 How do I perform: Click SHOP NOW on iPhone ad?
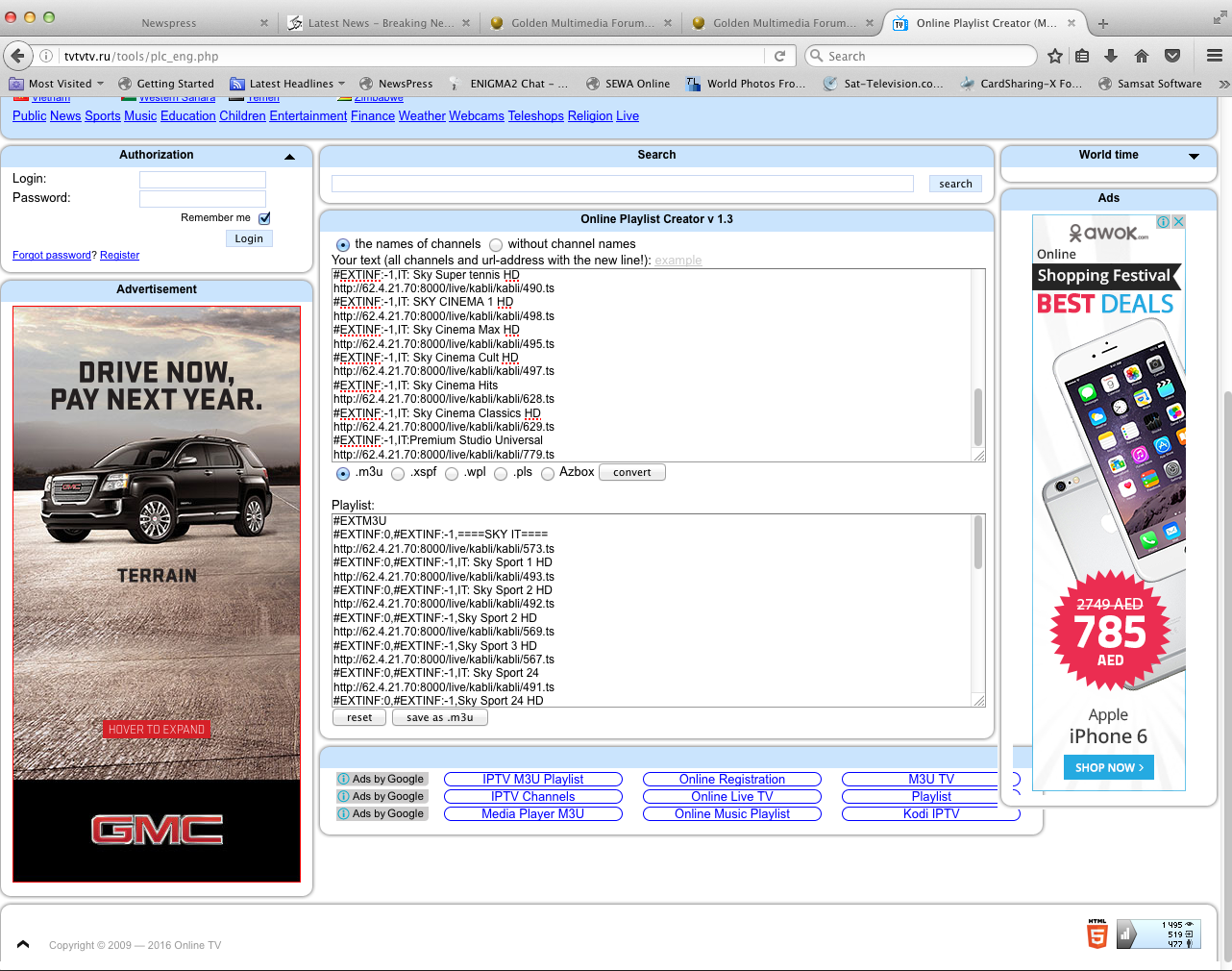(1109, 767)
